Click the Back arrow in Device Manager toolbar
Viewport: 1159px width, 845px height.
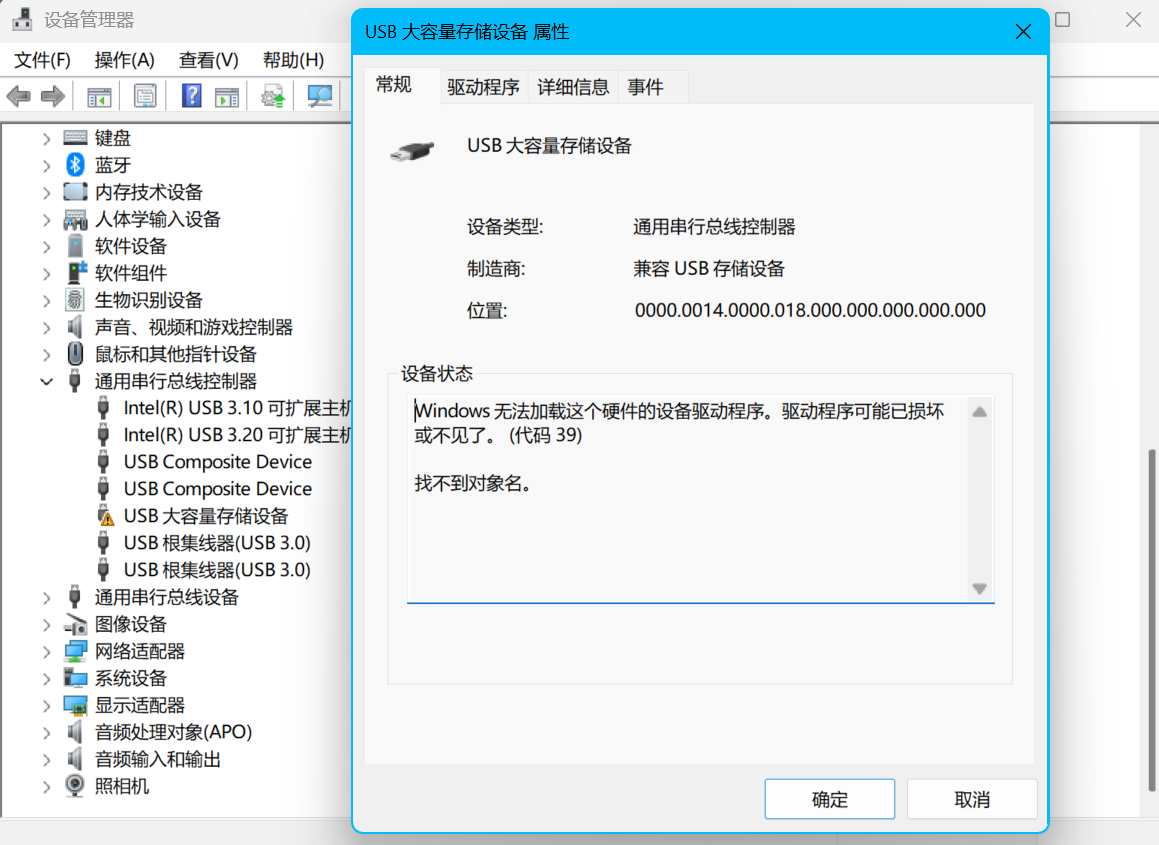tap(18, 96)
